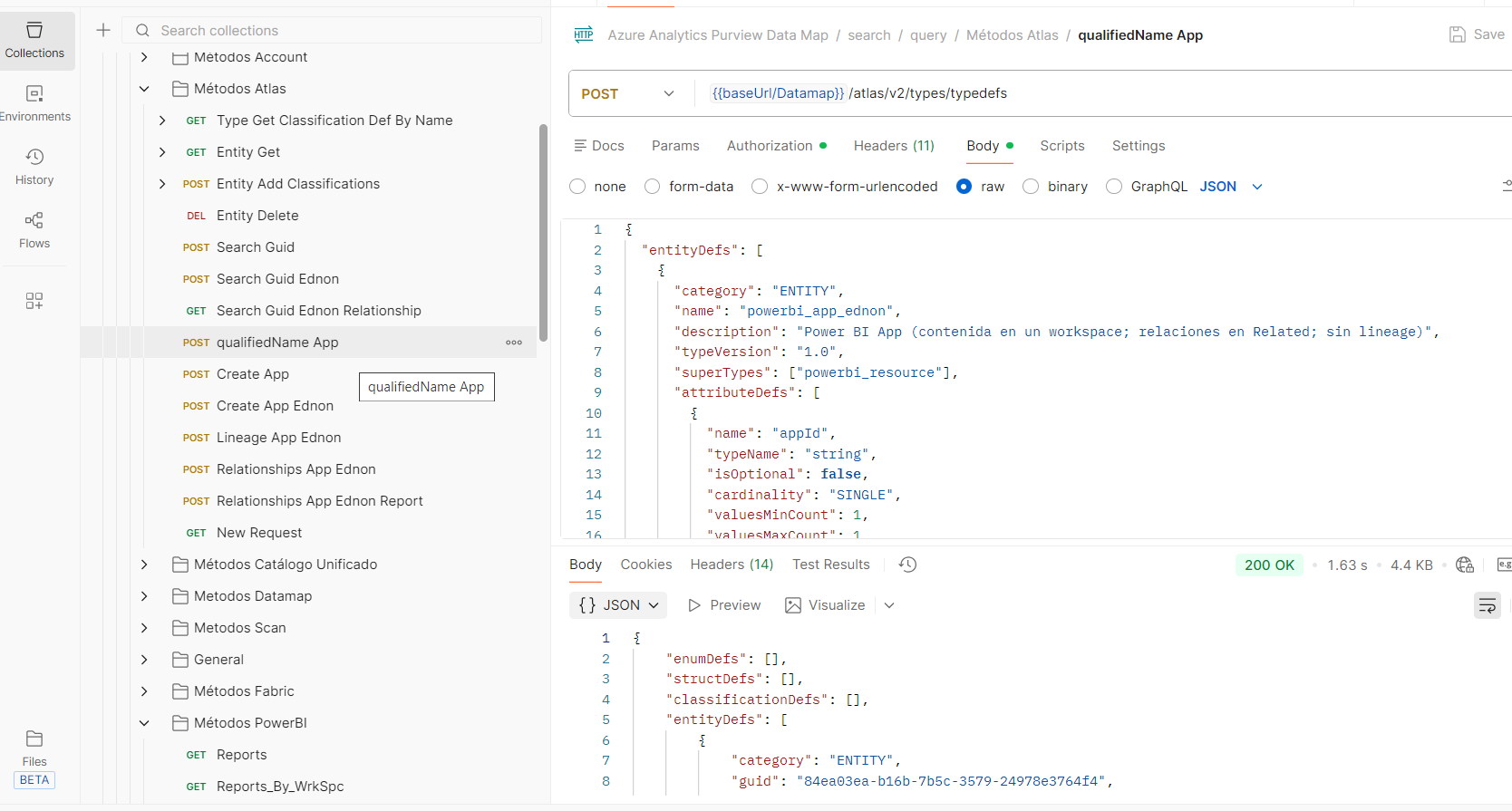
Task: Select the x-www-form-urlencoded radio option
Action: [760, 187]
